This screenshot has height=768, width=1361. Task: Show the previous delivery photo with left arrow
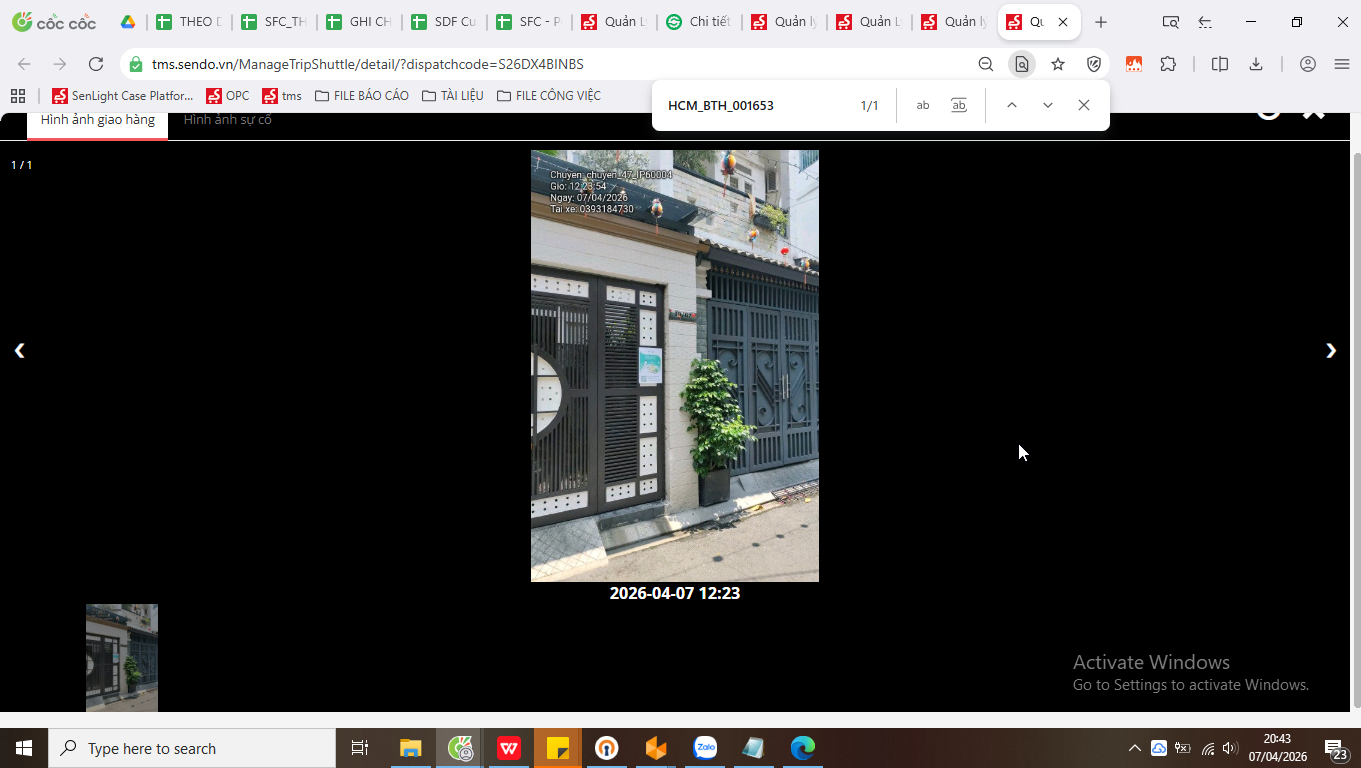point(19,350)
